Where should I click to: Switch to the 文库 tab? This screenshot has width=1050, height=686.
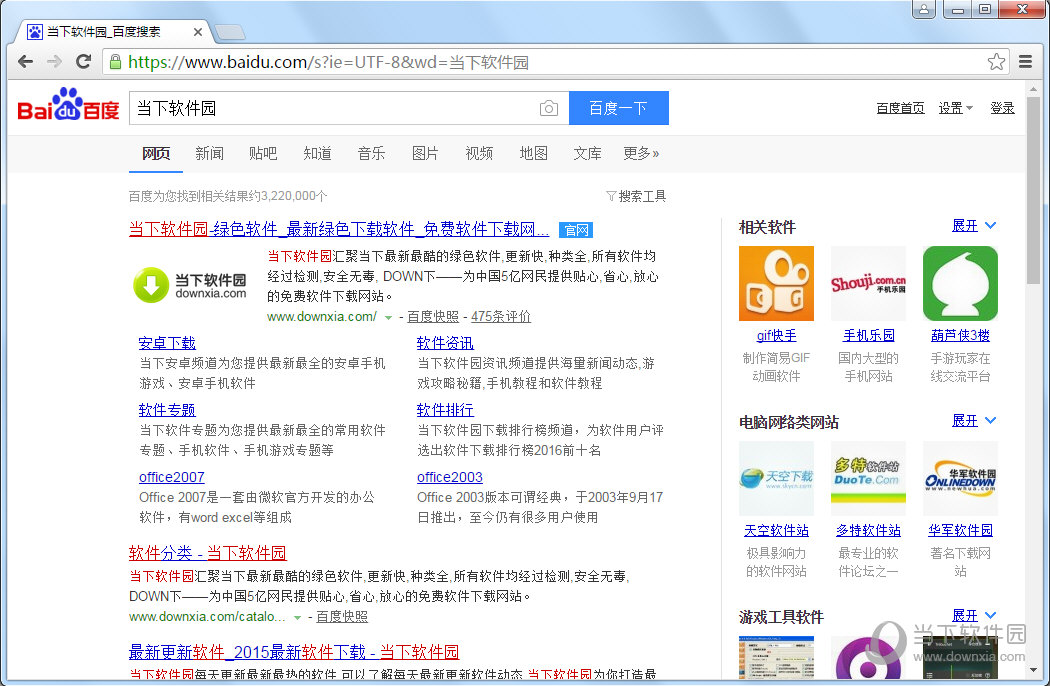pyautogui.click(x=587, y=153)
